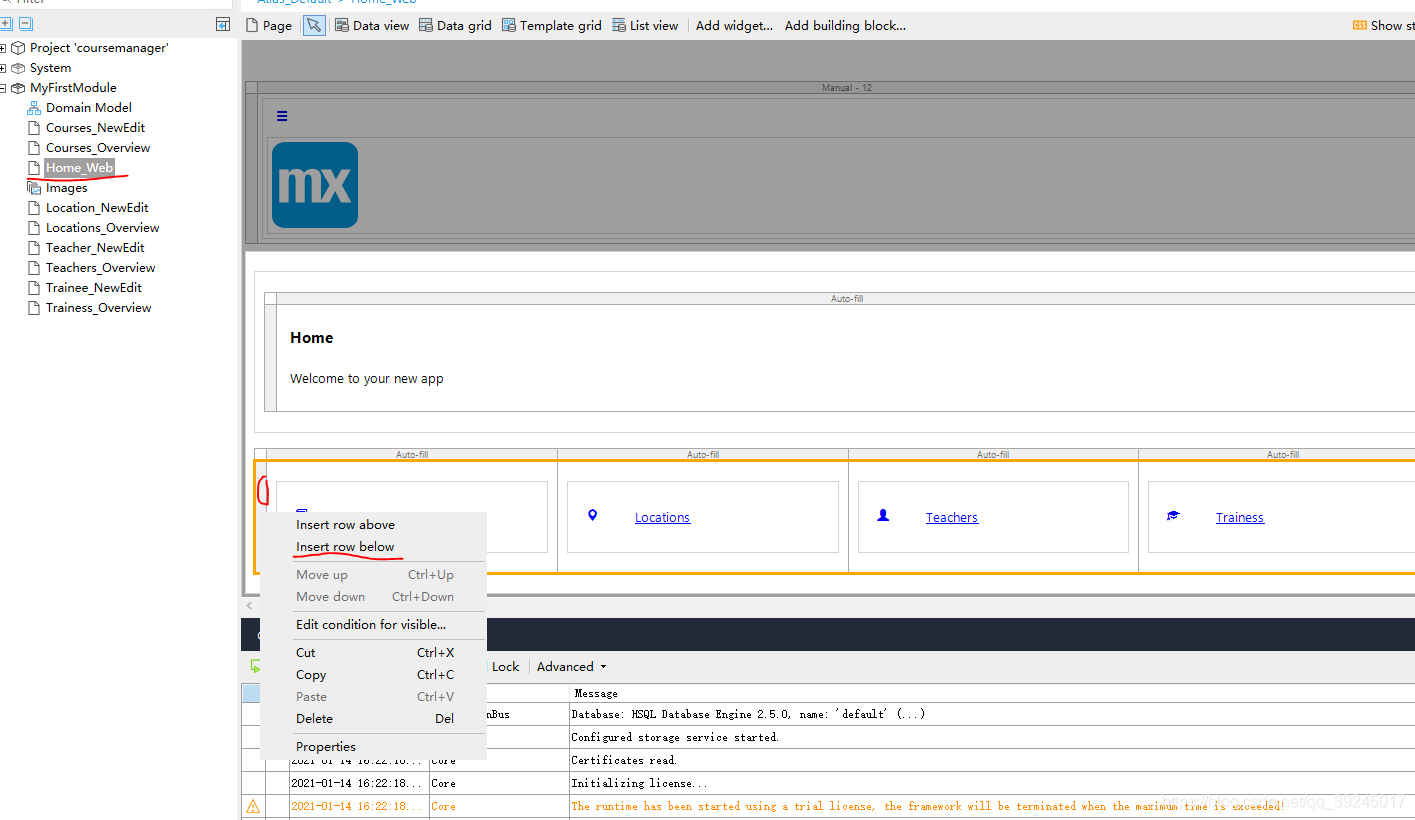Click the blue hamburger menu icon on the page
Image resolution: width=1415 pixels, height=820 pixels.
tap(282, 117)
